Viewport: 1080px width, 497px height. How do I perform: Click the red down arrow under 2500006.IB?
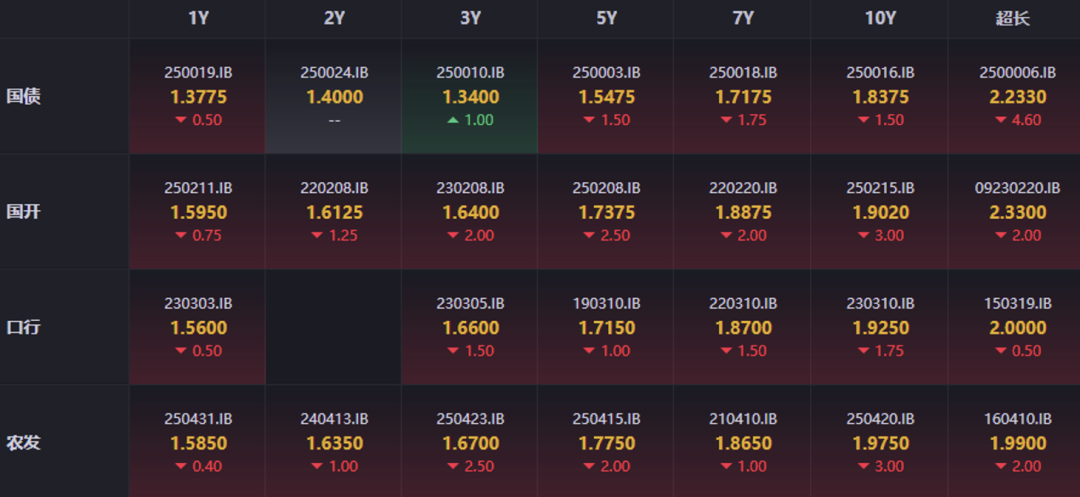coord(1000,120)
